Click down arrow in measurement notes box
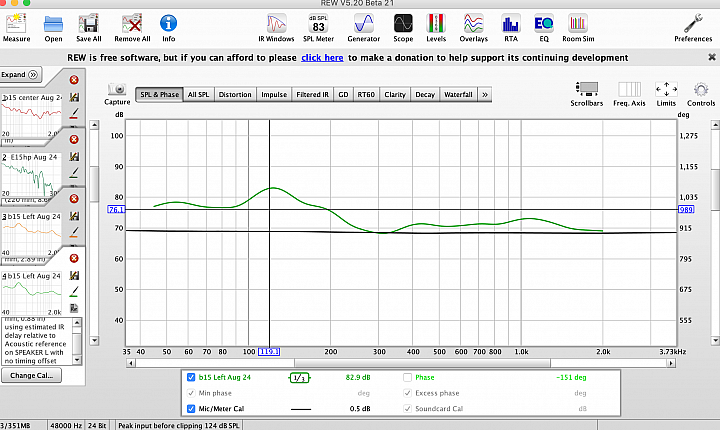The height and width of the screenshot is (430, 720). point(77,360)
